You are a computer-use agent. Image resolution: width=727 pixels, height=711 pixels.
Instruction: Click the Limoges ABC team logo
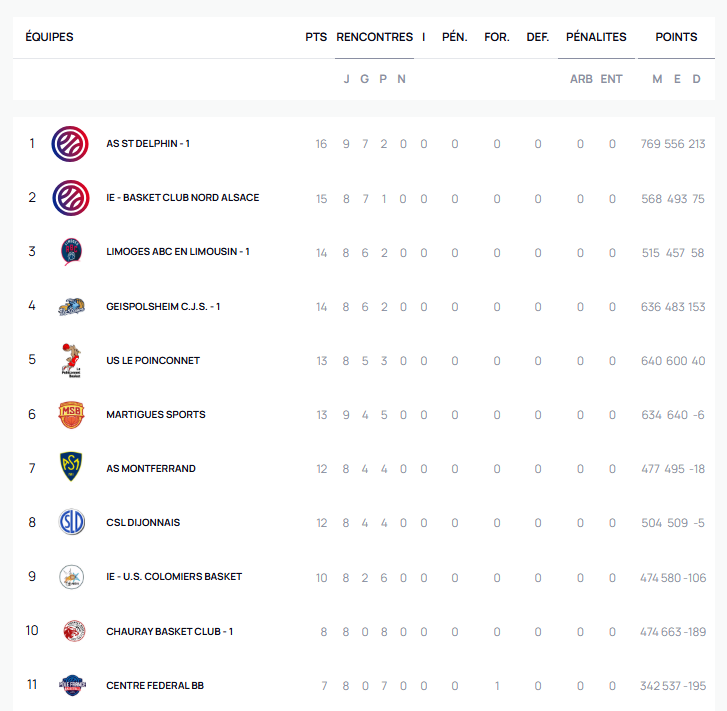tap(70, 252)
